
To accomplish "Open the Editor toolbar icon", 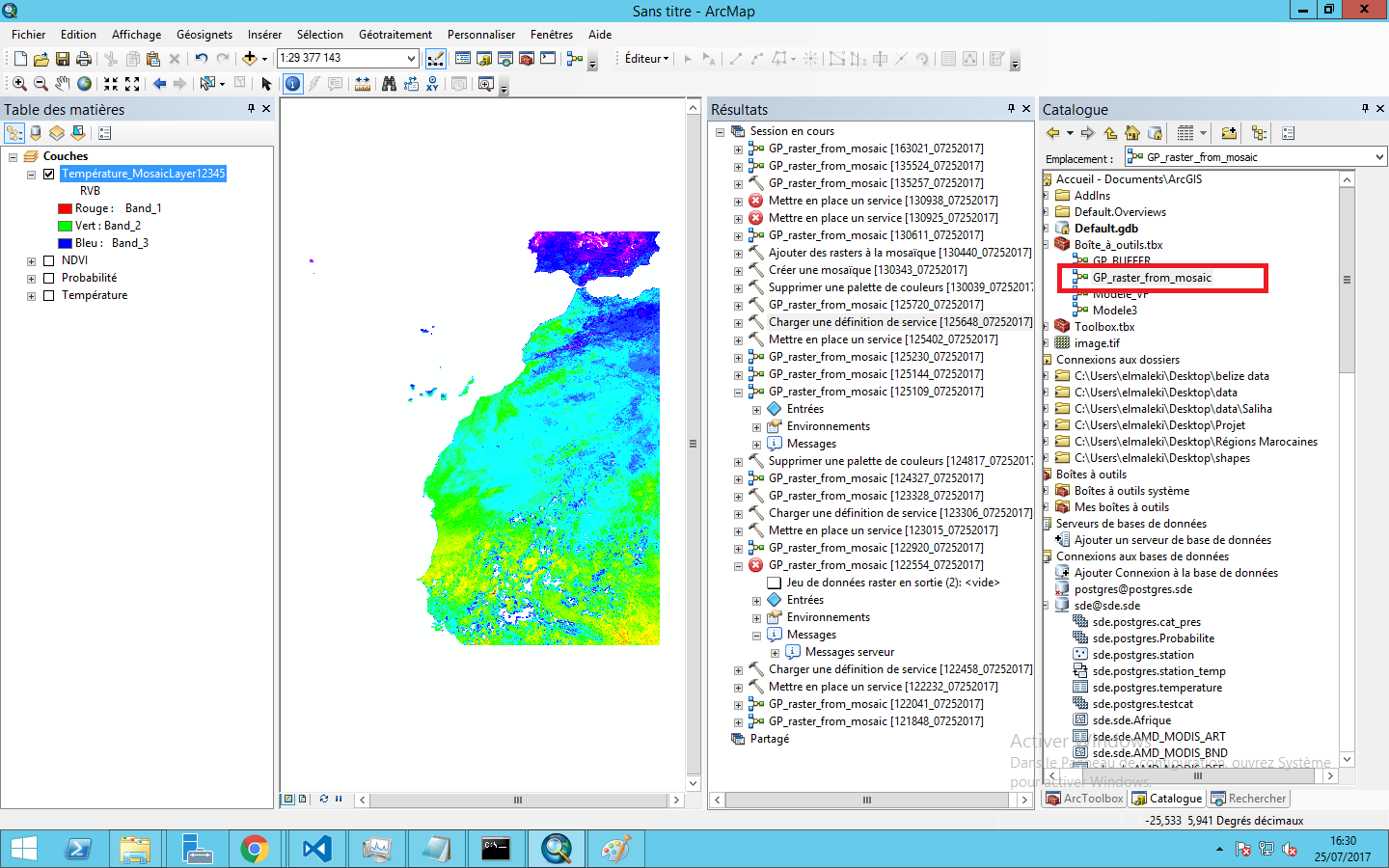I will point(436,59).
